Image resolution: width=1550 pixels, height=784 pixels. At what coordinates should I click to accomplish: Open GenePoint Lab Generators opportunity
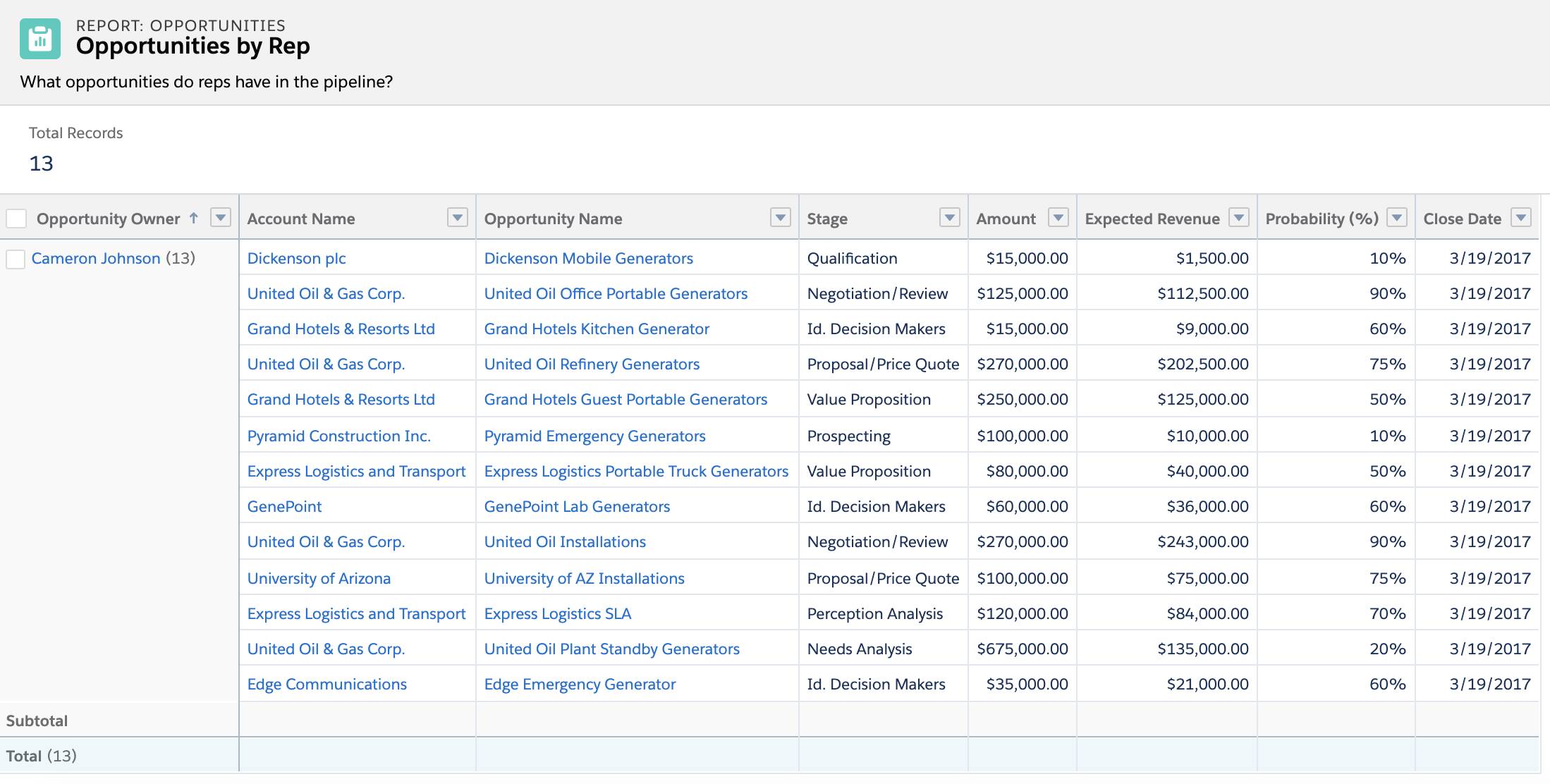pyautogui.click(x=577, y=506)
